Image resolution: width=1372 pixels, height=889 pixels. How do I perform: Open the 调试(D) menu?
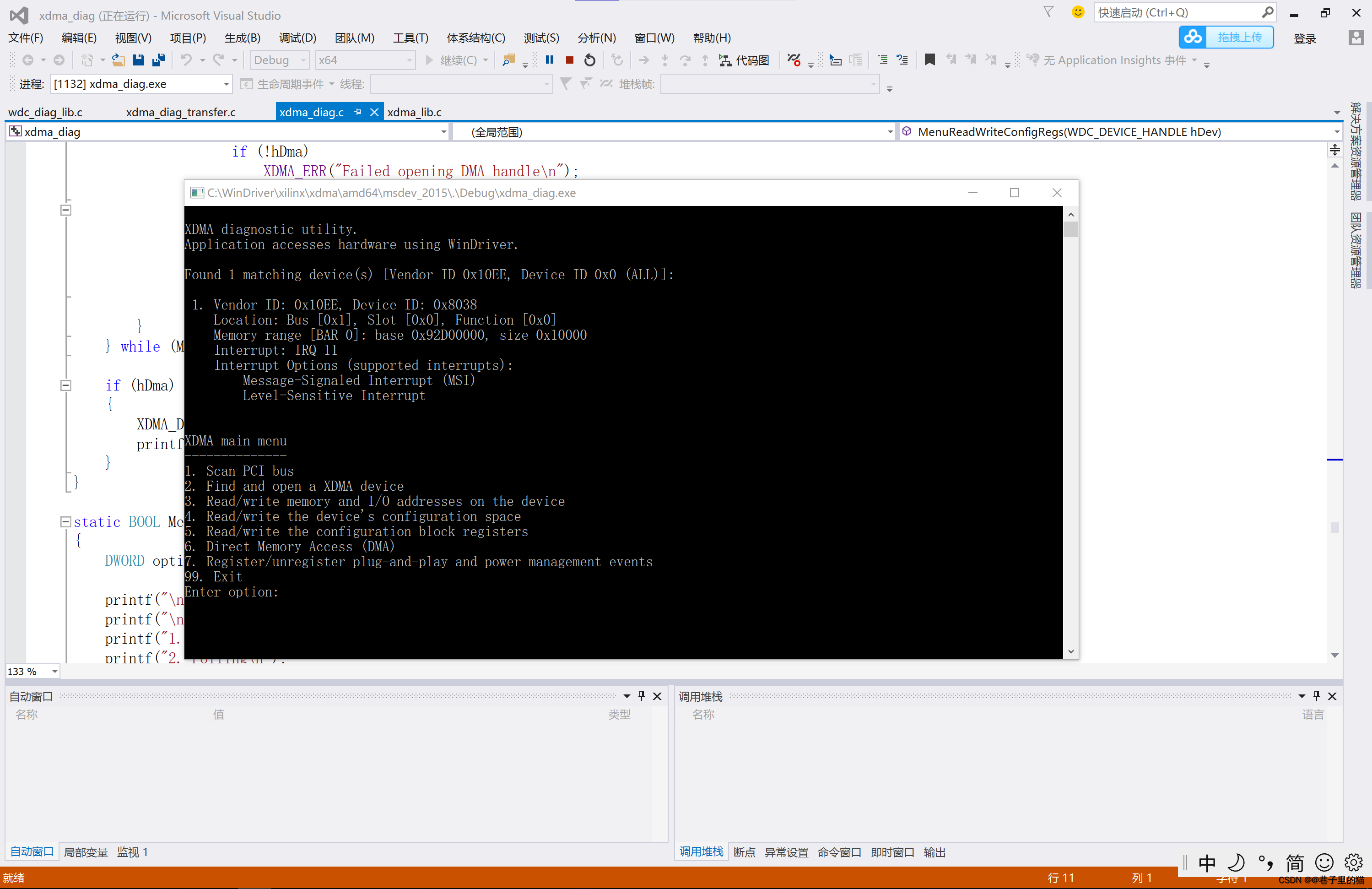[x=297, y=38]
